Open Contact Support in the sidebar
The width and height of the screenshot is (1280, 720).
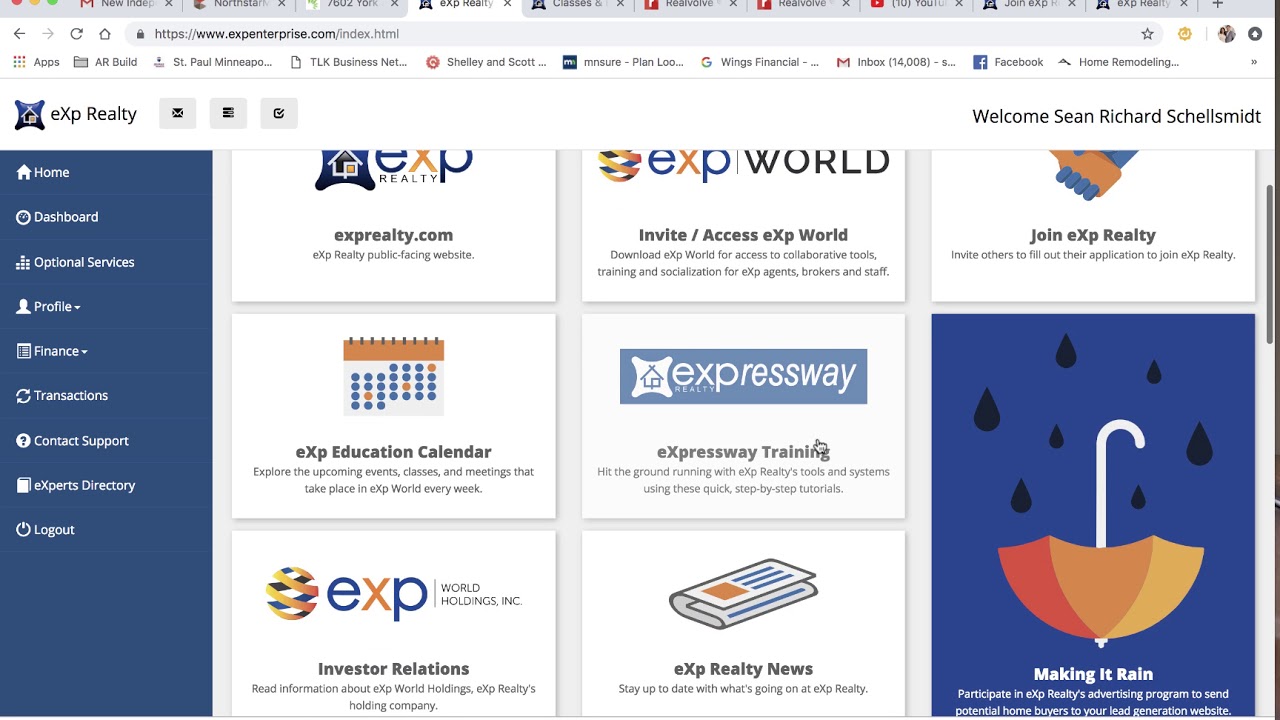coord(72,440)
